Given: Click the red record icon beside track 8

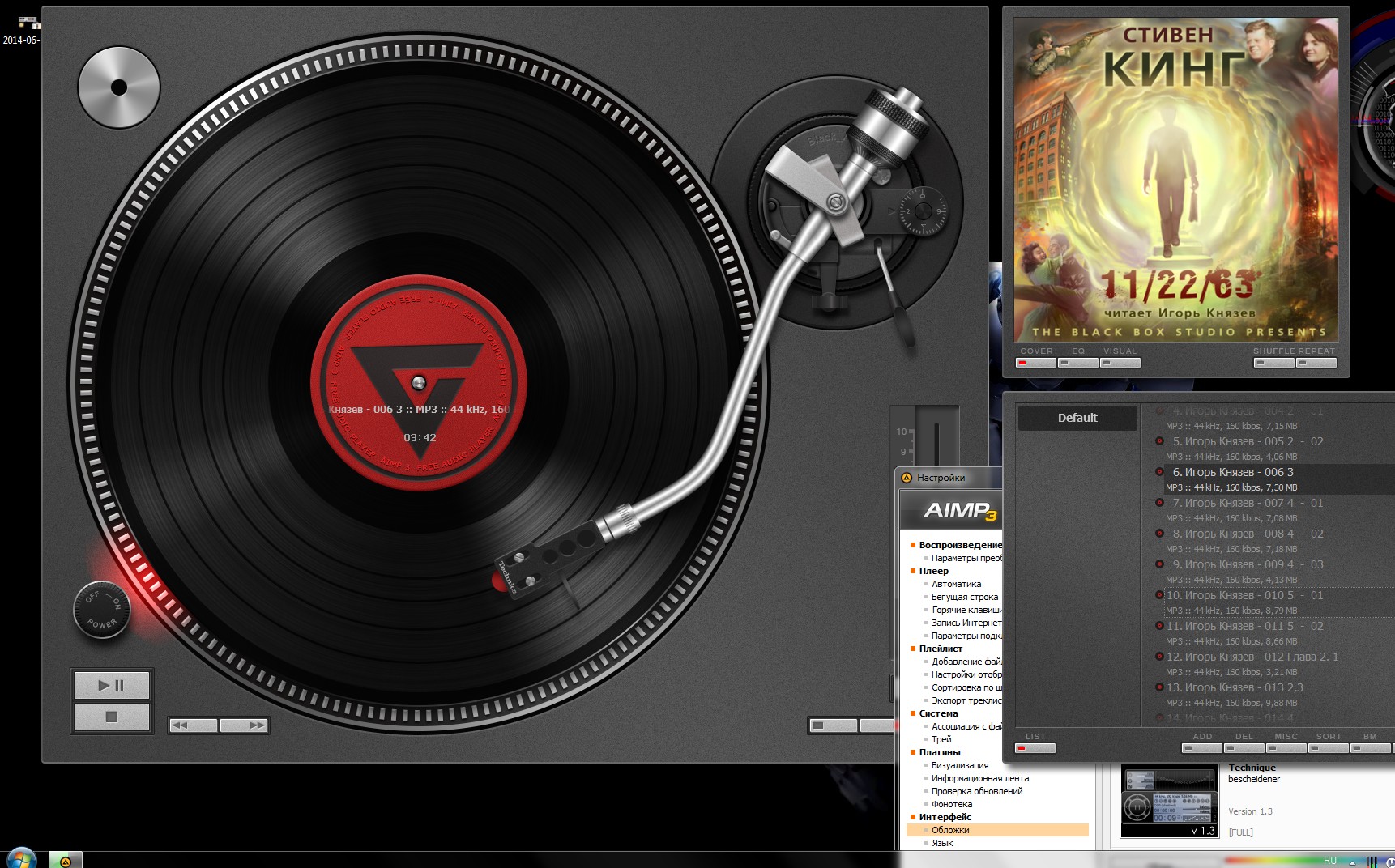Looking at the screenshot, I should pyautogui.click(x=1159, y=534).
